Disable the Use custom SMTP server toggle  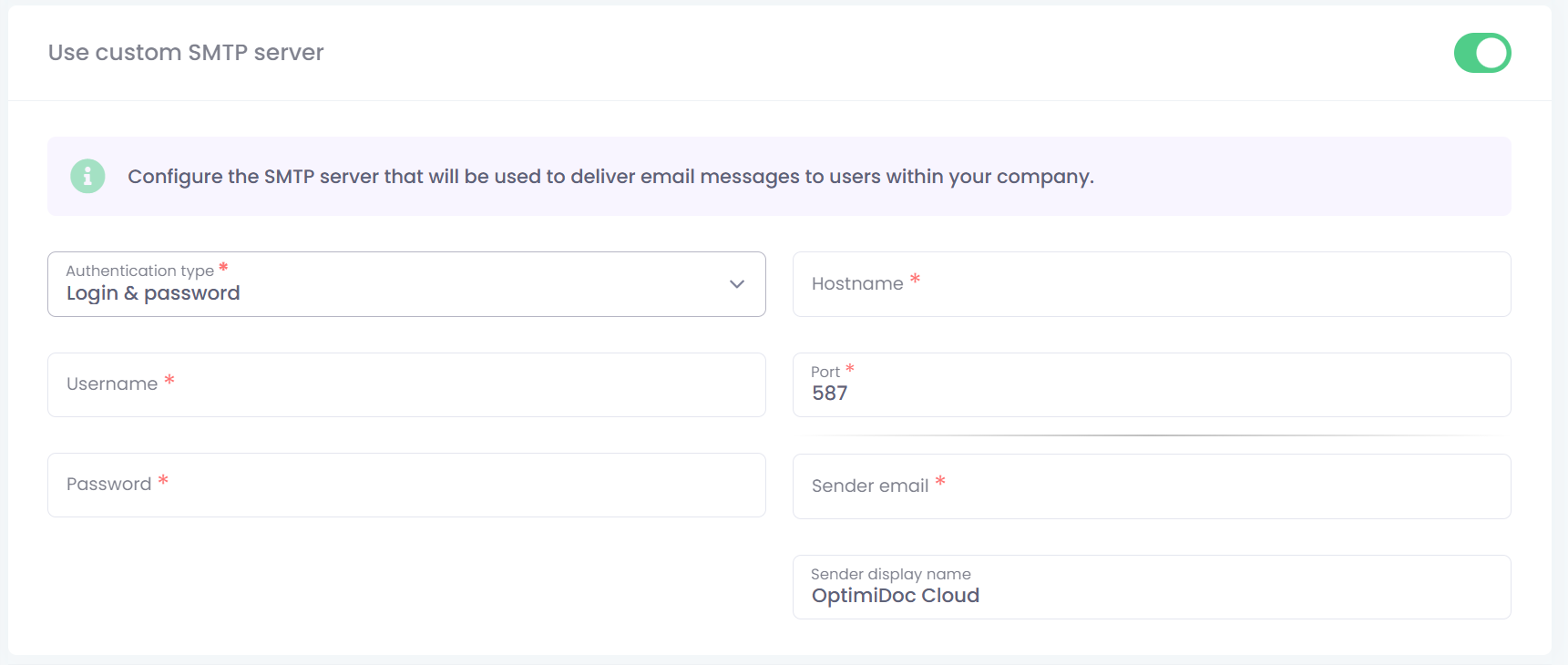tap(1481, 53)
